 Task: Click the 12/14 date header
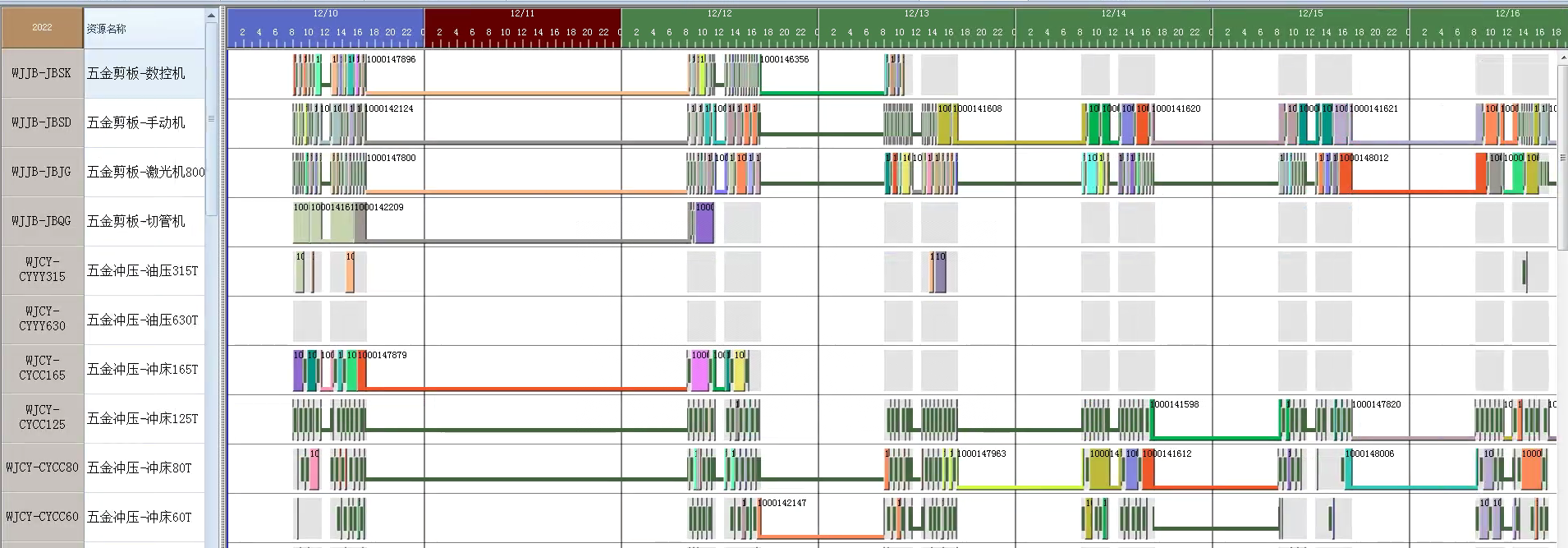click(x=1114, y=14)
